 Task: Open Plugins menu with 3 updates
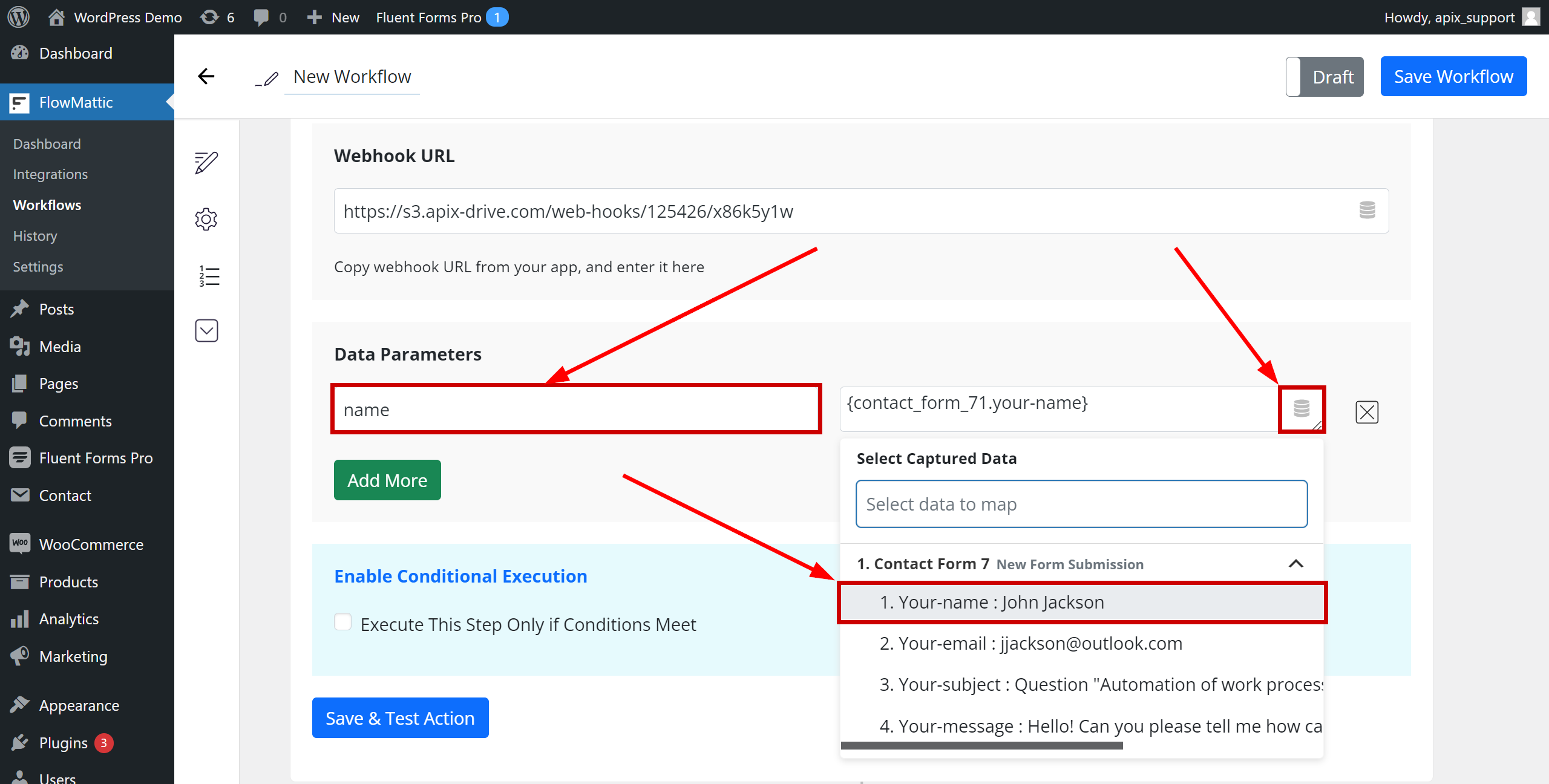click(87, 743)
